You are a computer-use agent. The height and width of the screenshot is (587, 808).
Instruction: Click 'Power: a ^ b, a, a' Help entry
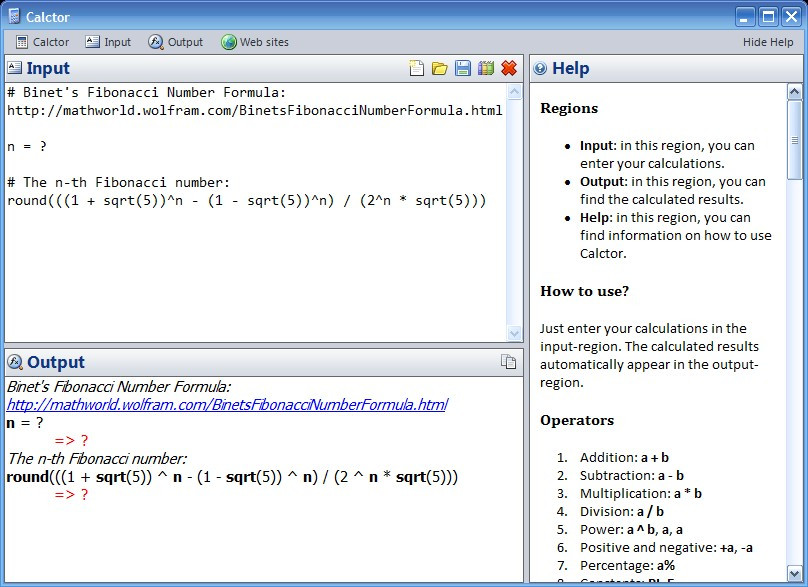631,529
